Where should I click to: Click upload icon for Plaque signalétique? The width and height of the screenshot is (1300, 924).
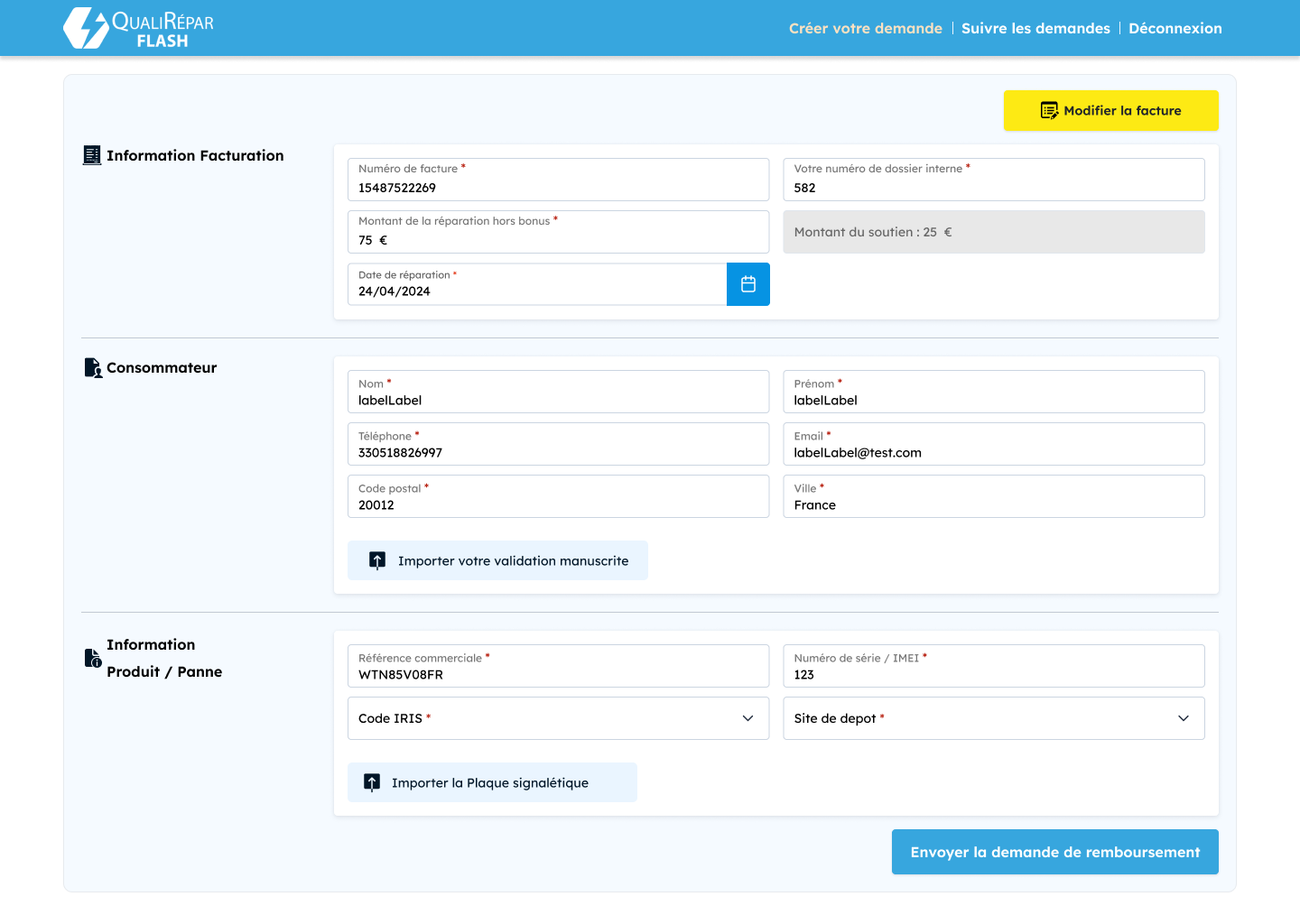[x=372, y=782]
